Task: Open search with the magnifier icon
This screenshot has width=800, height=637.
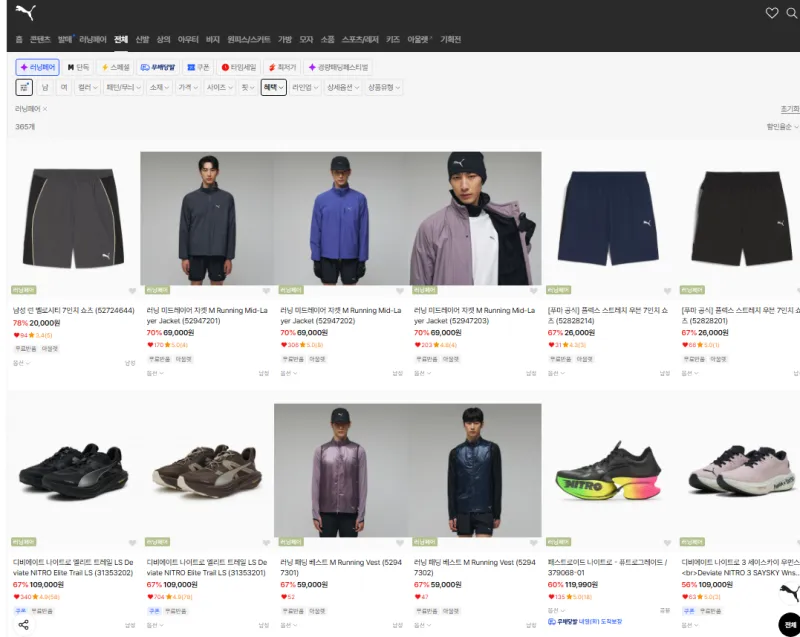Action: [792, 13]
